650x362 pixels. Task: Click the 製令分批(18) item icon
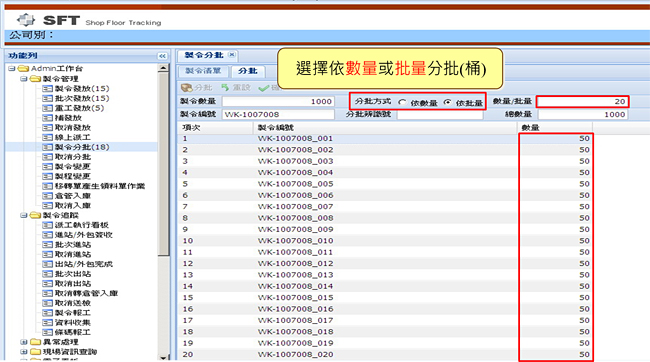pos(48,147)
